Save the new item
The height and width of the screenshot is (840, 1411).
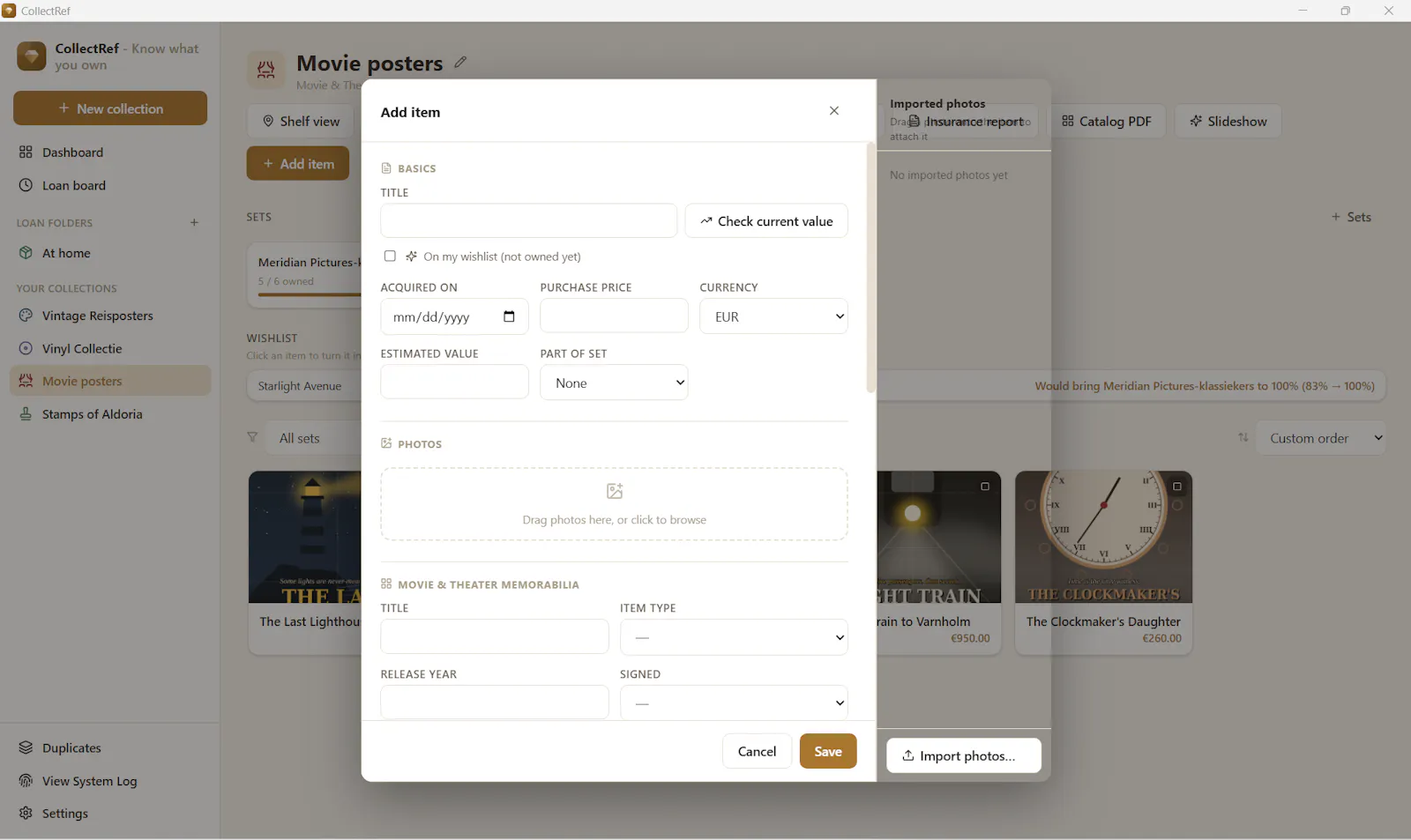pos(828,752)
